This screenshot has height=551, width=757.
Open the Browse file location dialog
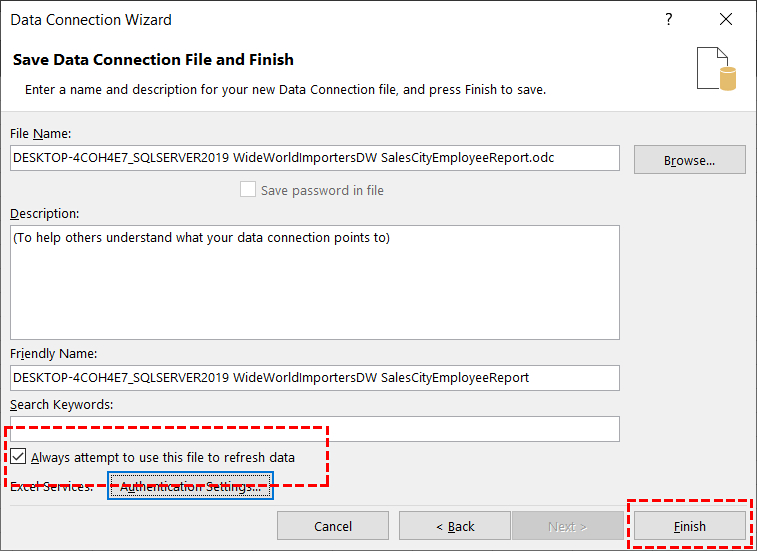click(689, 160)
